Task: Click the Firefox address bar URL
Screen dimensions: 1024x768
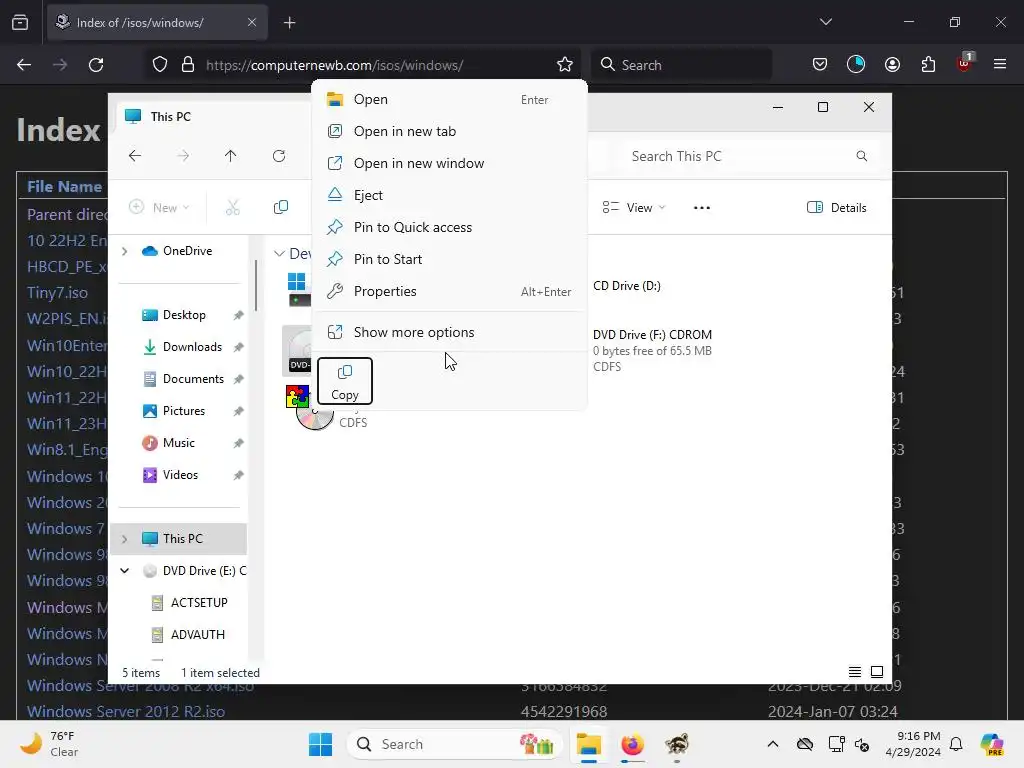Action: 334,65
